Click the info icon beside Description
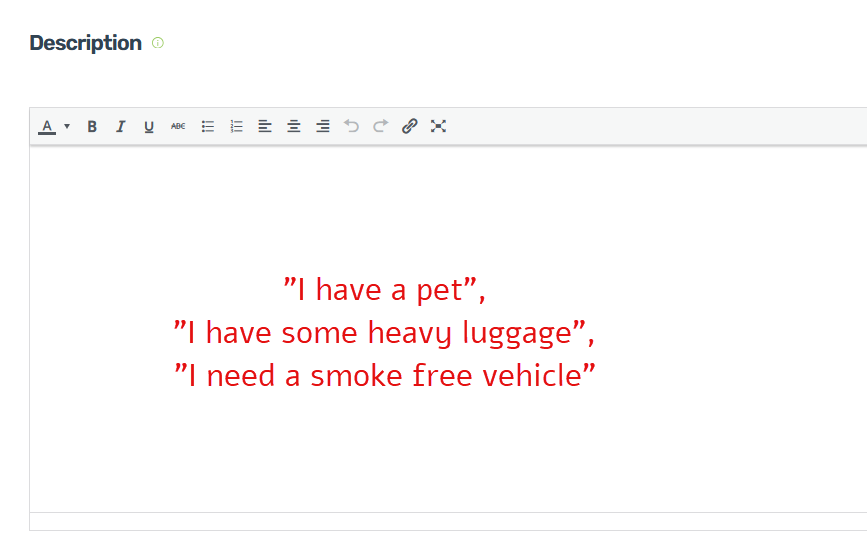Image resolution: width=867 pixels, height=547 pixels. point(157,43)
